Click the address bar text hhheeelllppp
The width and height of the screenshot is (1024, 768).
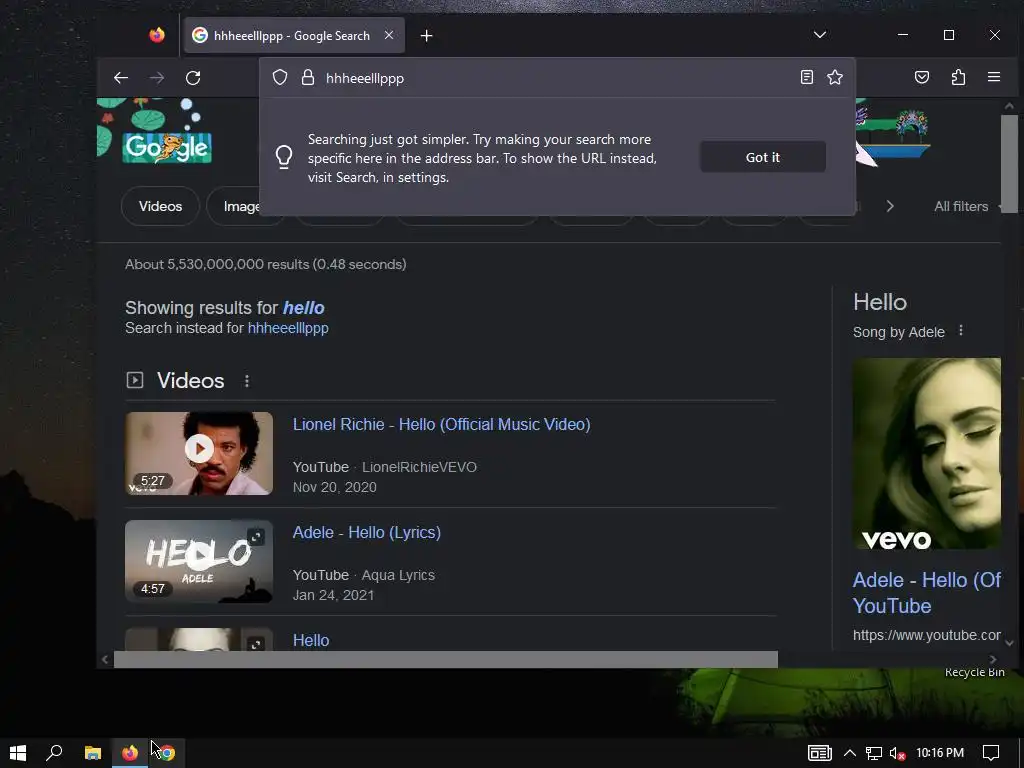tap(364, 78)
